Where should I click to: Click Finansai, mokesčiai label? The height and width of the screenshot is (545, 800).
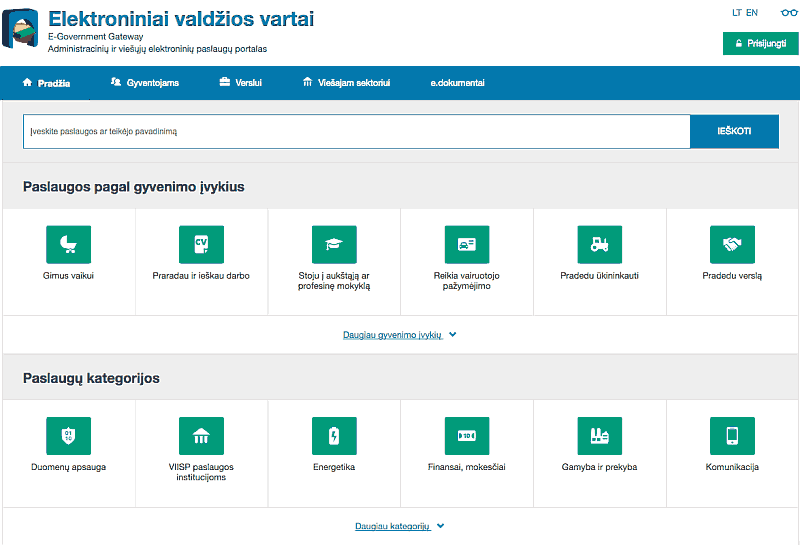tap(467, 467)
